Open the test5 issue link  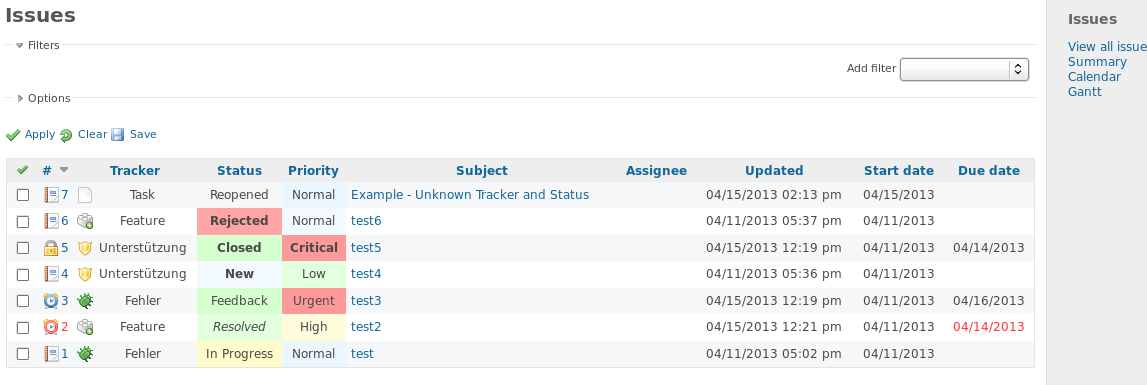[366, 247]
